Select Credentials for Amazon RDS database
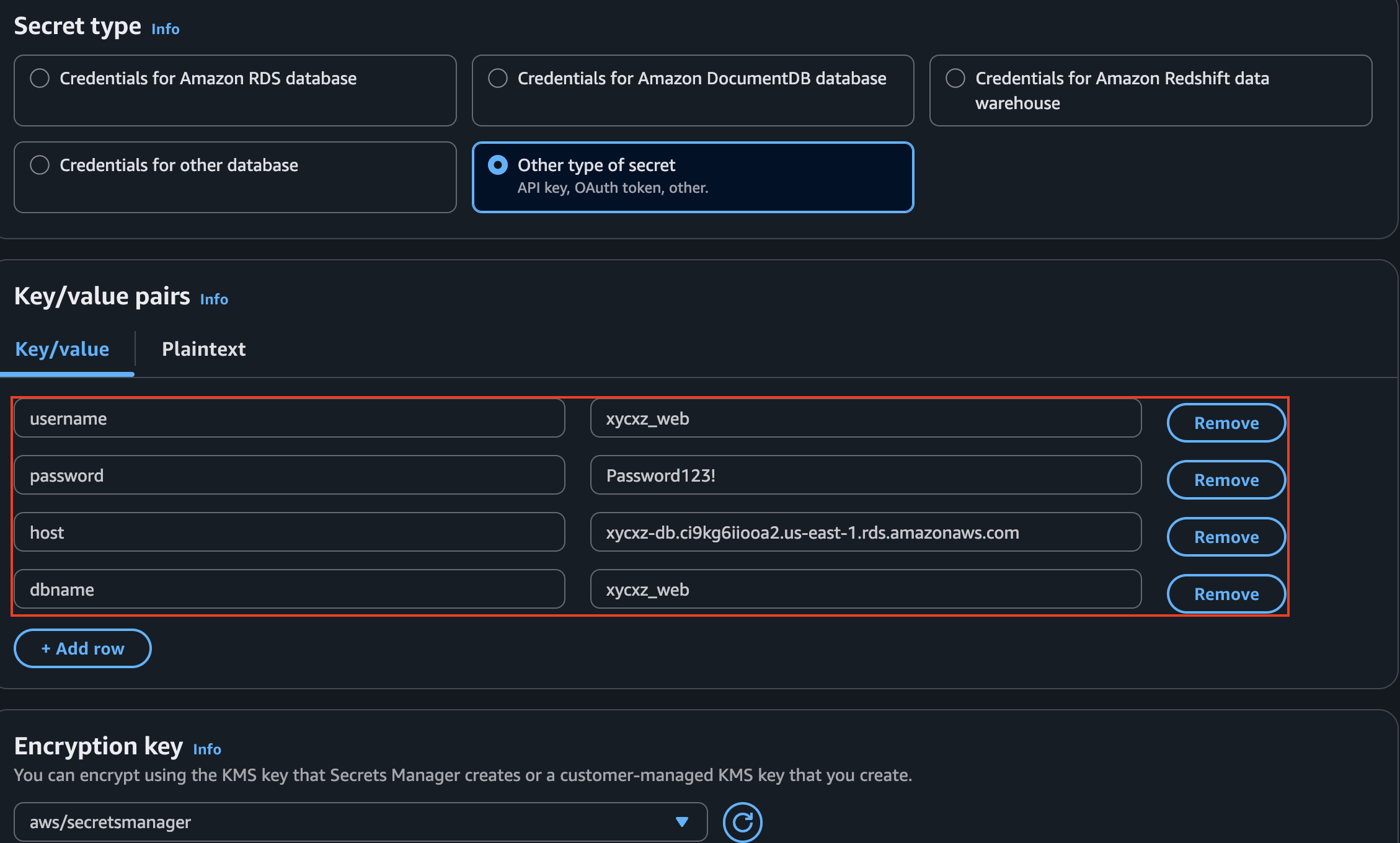The height and width of the screenshot is (843, 1400). click(40, 78)
